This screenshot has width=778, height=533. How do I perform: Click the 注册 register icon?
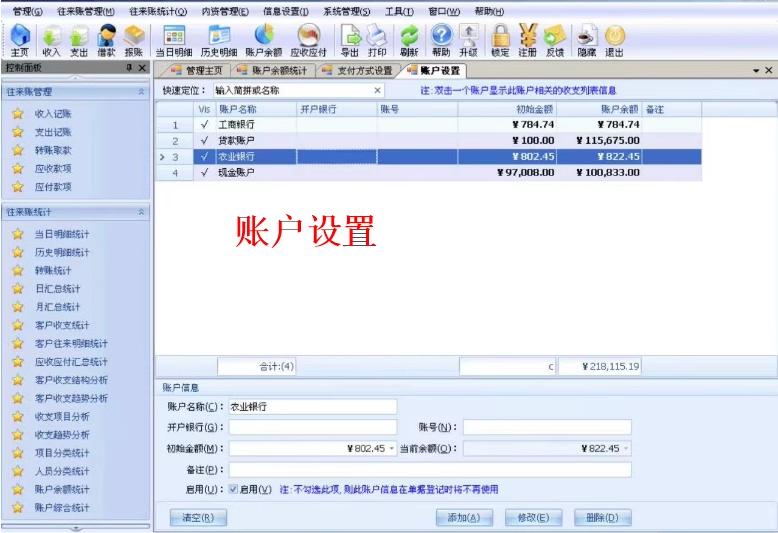[x=527, y=41]
